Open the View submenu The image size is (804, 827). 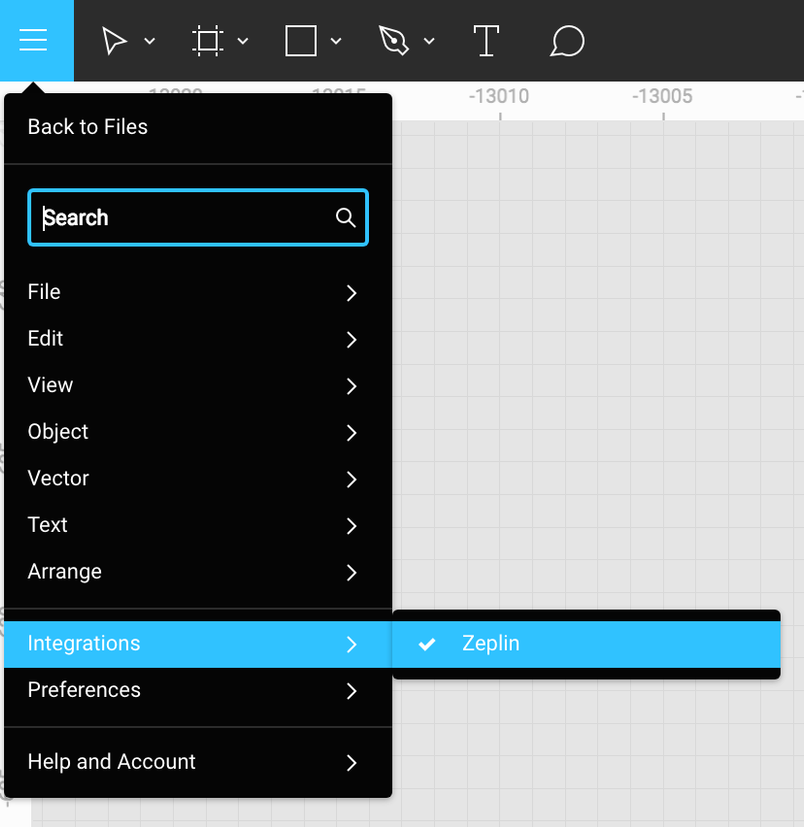click(x=198, y=385)
